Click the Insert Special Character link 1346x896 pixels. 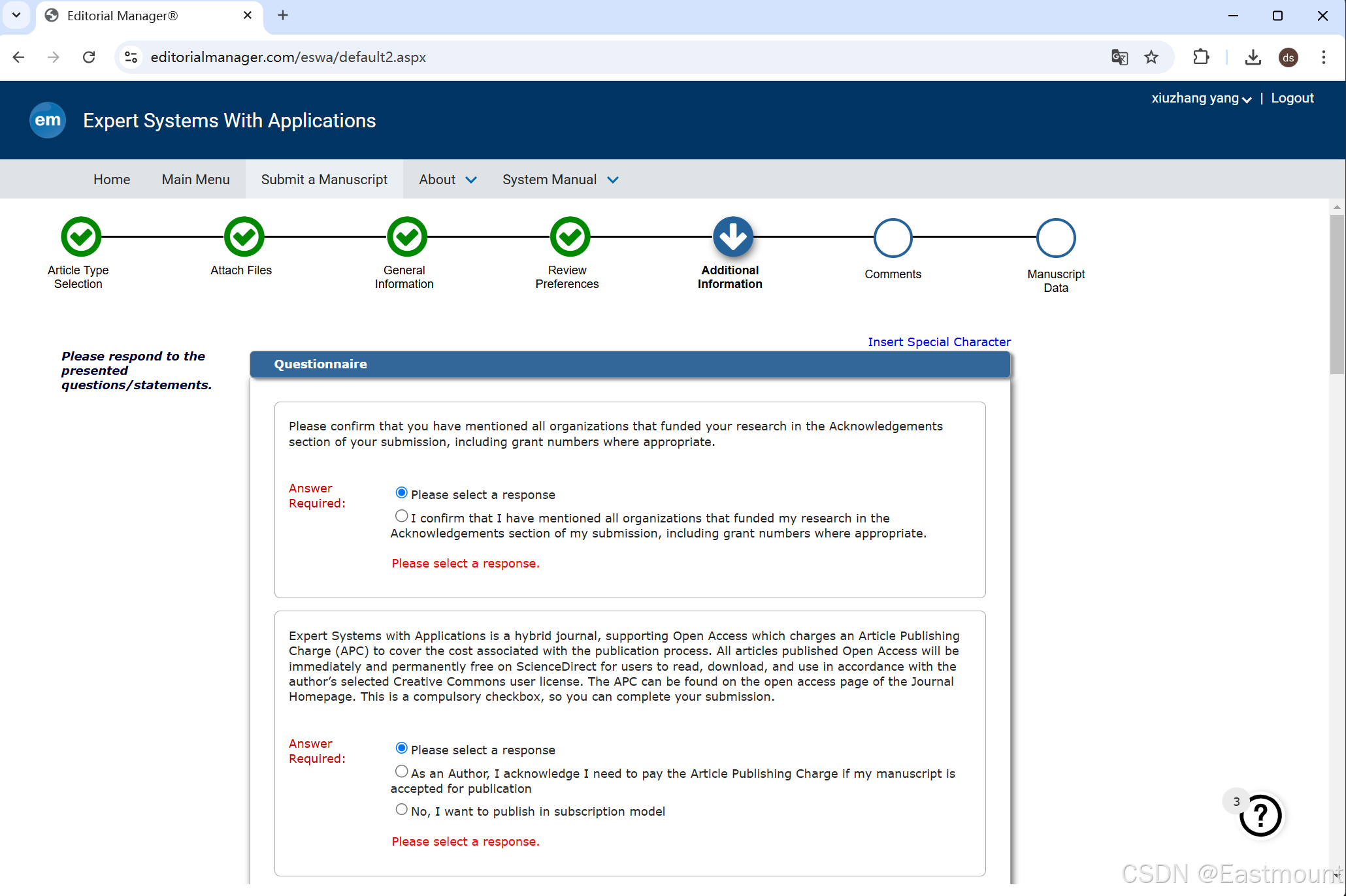point(939,342)
